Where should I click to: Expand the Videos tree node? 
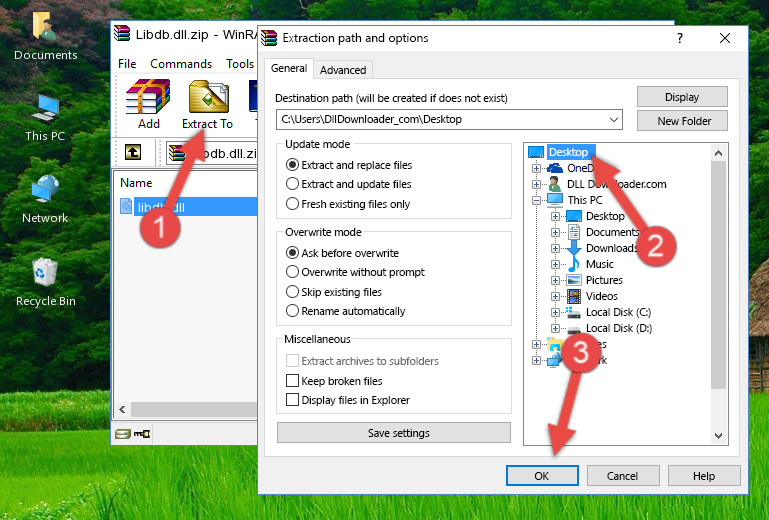pyautogui.click(x=555, y=296)
